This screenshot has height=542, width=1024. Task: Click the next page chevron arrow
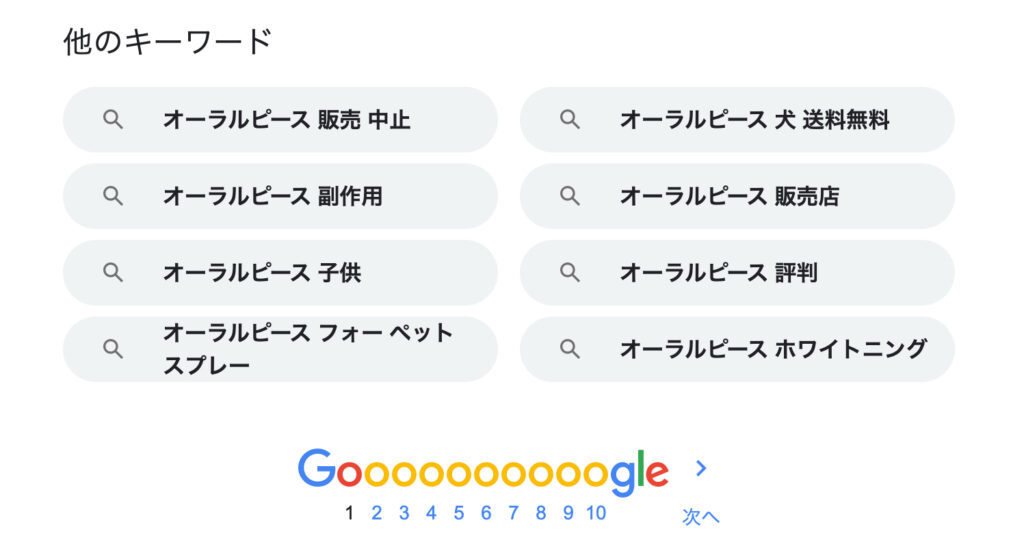(701, 468)
